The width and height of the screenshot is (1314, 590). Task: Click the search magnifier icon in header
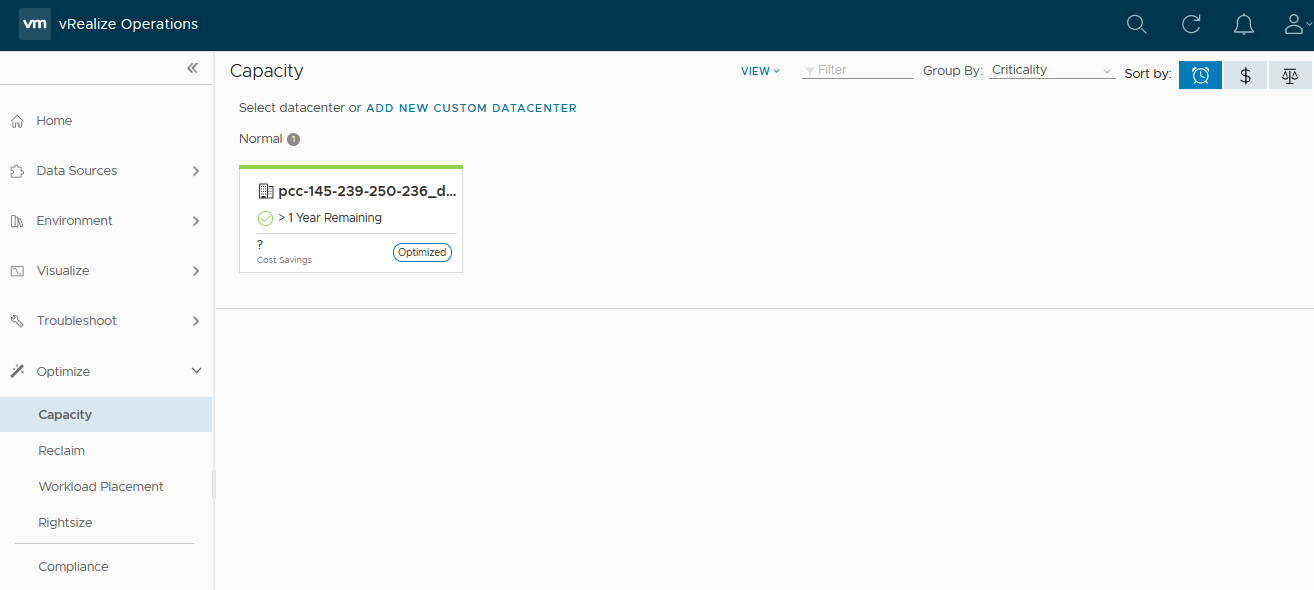[x=1136, y=24]
